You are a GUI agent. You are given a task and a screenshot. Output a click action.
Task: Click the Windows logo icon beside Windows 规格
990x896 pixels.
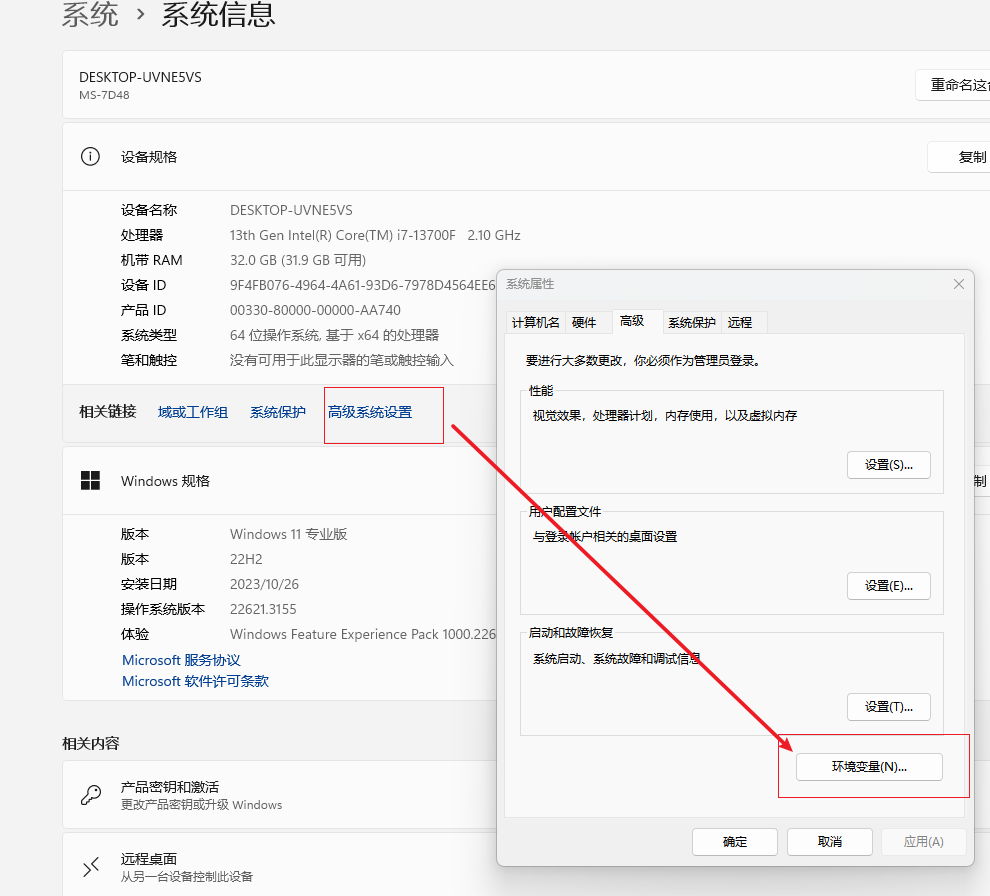click(x=90, y=481)
